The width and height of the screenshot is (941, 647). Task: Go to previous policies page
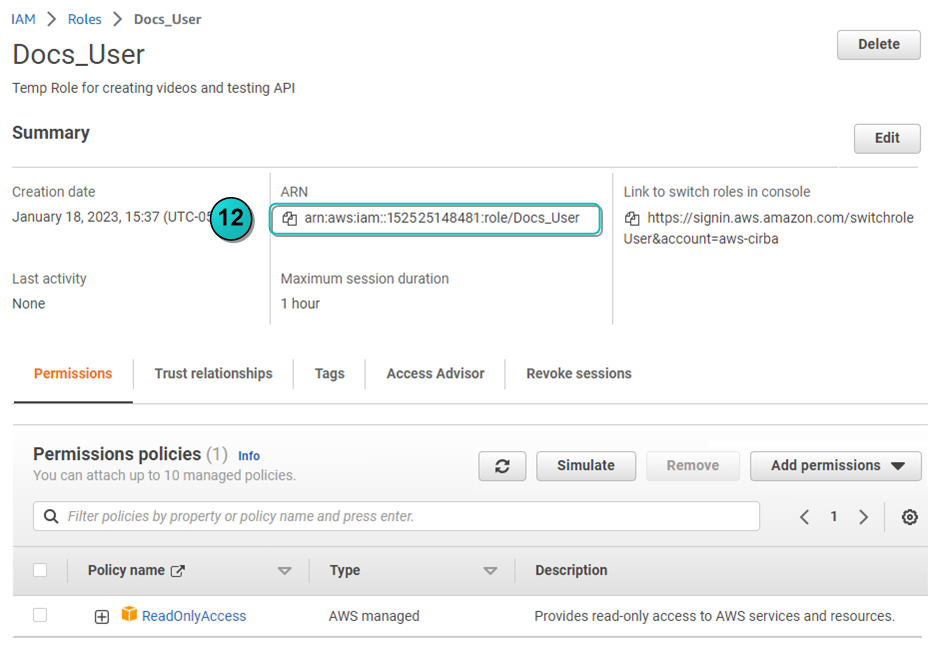click(805, 517)
